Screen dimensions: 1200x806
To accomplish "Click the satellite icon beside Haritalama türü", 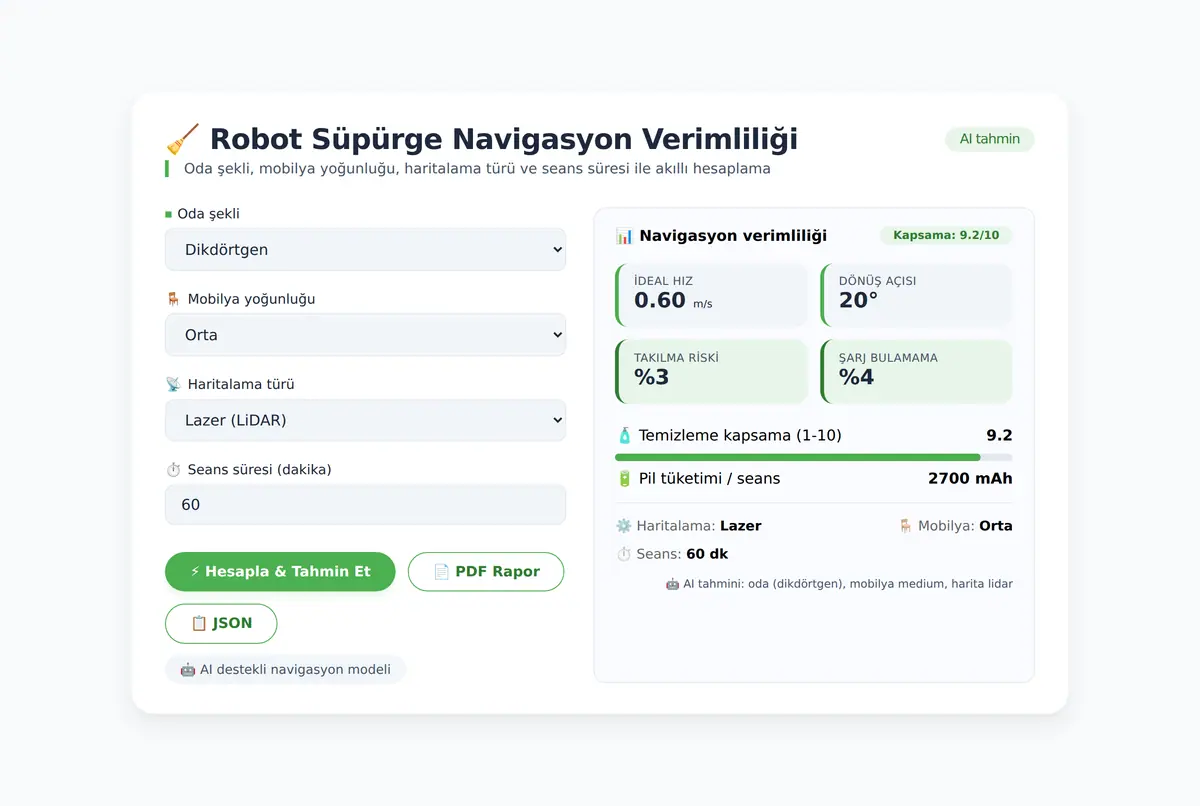I will [x=173, y=384].
